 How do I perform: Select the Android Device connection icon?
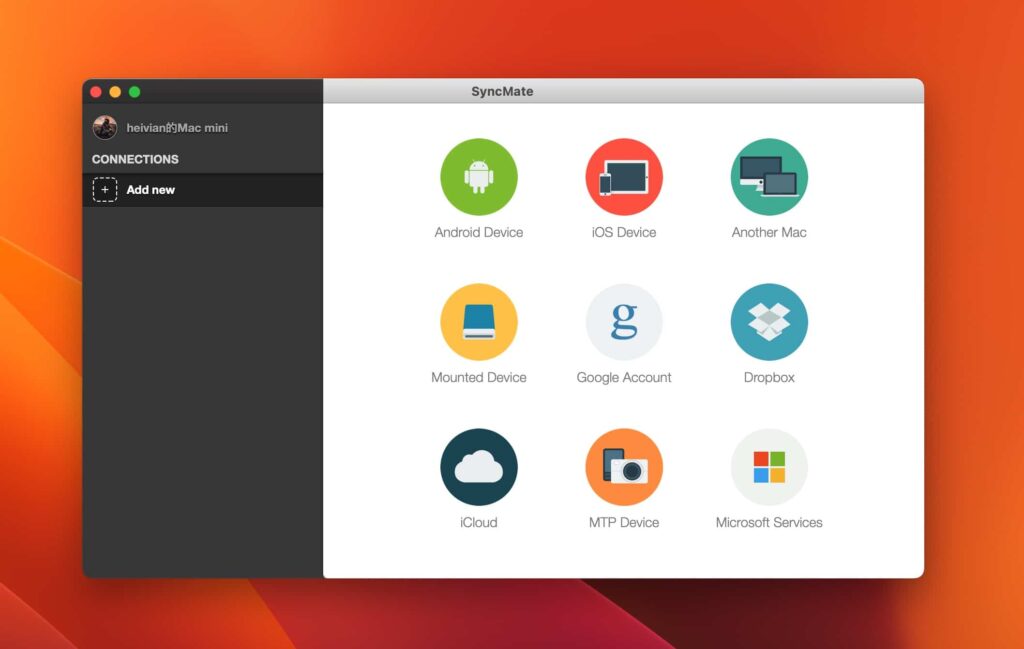[x=479, y=175]
